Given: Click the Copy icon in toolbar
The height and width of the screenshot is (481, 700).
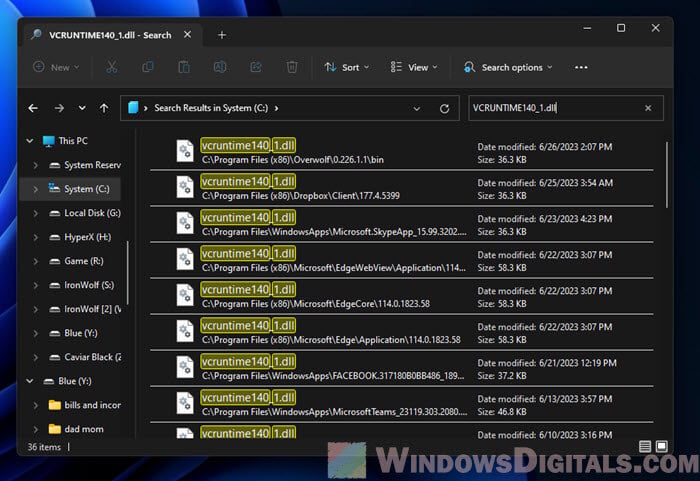Looking at the screenshot, I should point(148,67).
